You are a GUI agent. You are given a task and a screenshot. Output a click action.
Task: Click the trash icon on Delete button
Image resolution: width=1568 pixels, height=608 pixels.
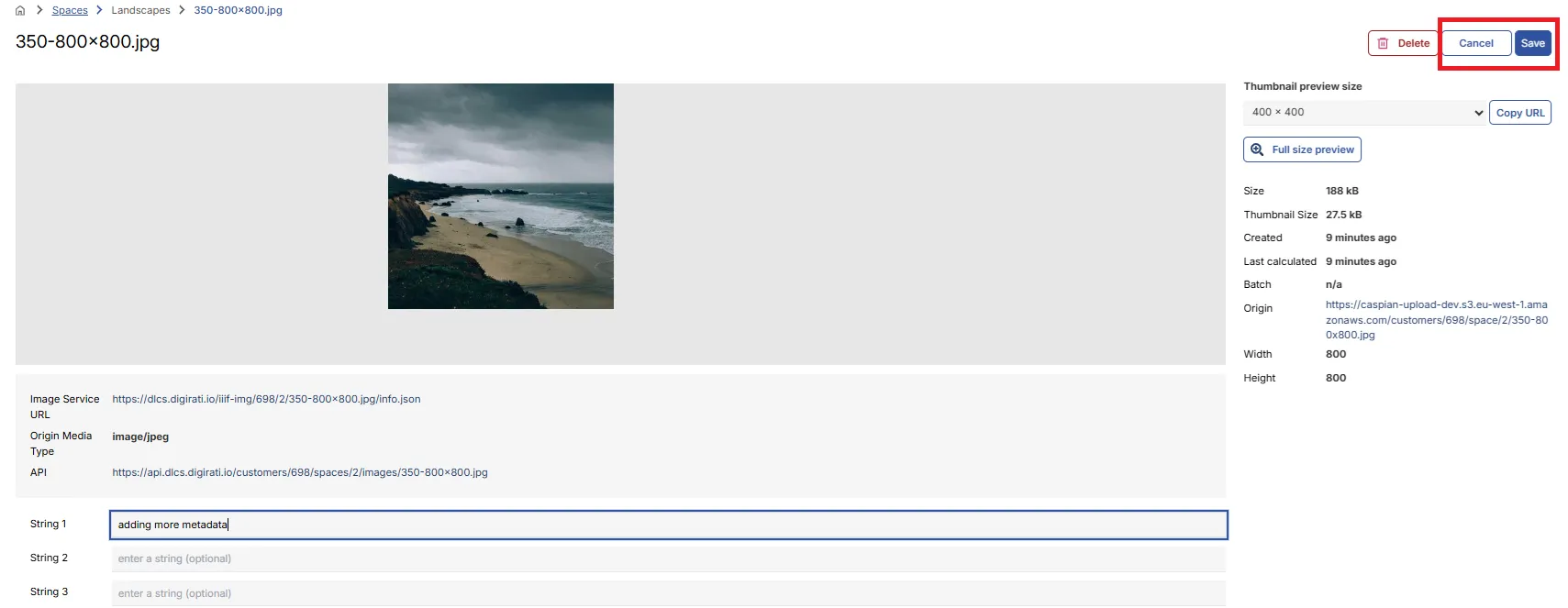pyautogui.click(x=1383, y=43)
